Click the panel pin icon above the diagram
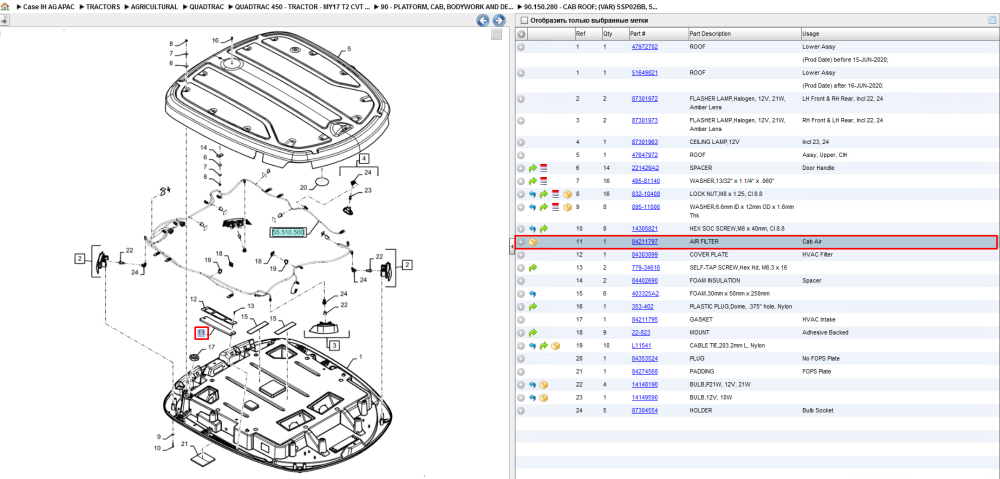 tap(4, 20)
